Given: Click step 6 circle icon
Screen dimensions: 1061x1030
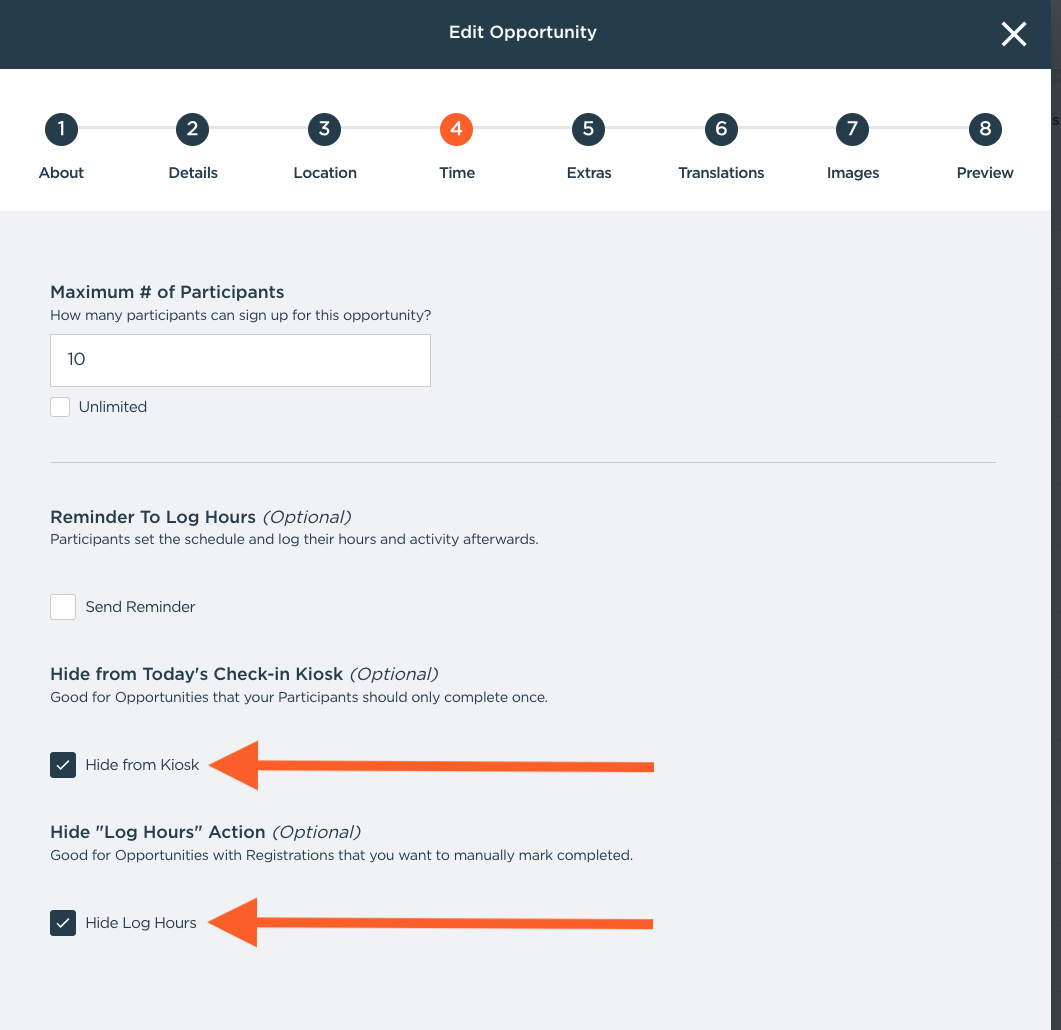Looking at the screenshot, I should point(720,129).
